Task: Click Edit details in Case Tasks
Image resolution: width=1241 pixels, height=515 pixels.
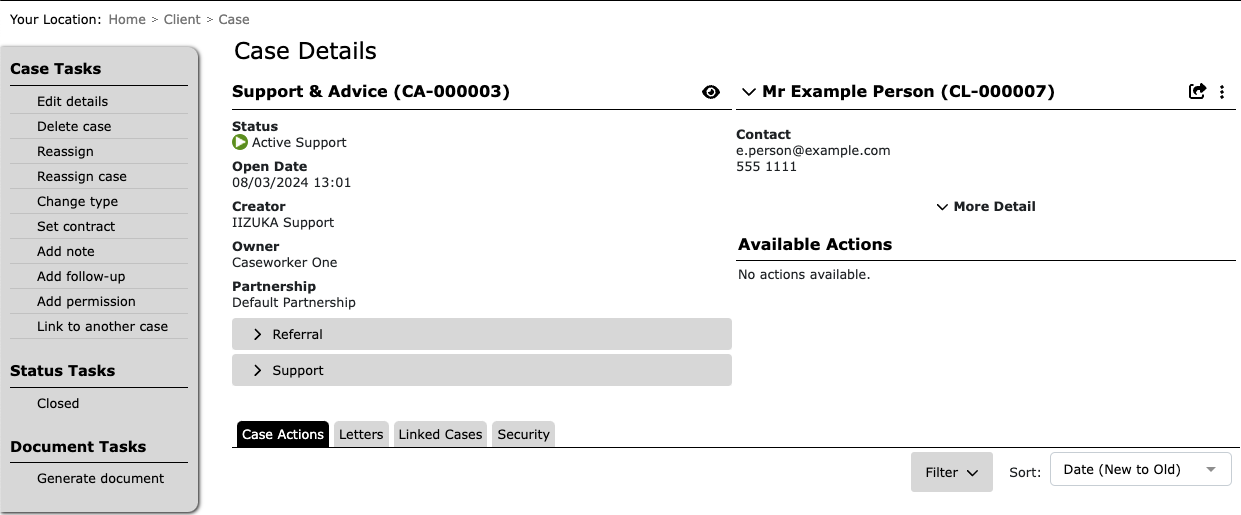Action: point(72,101)
